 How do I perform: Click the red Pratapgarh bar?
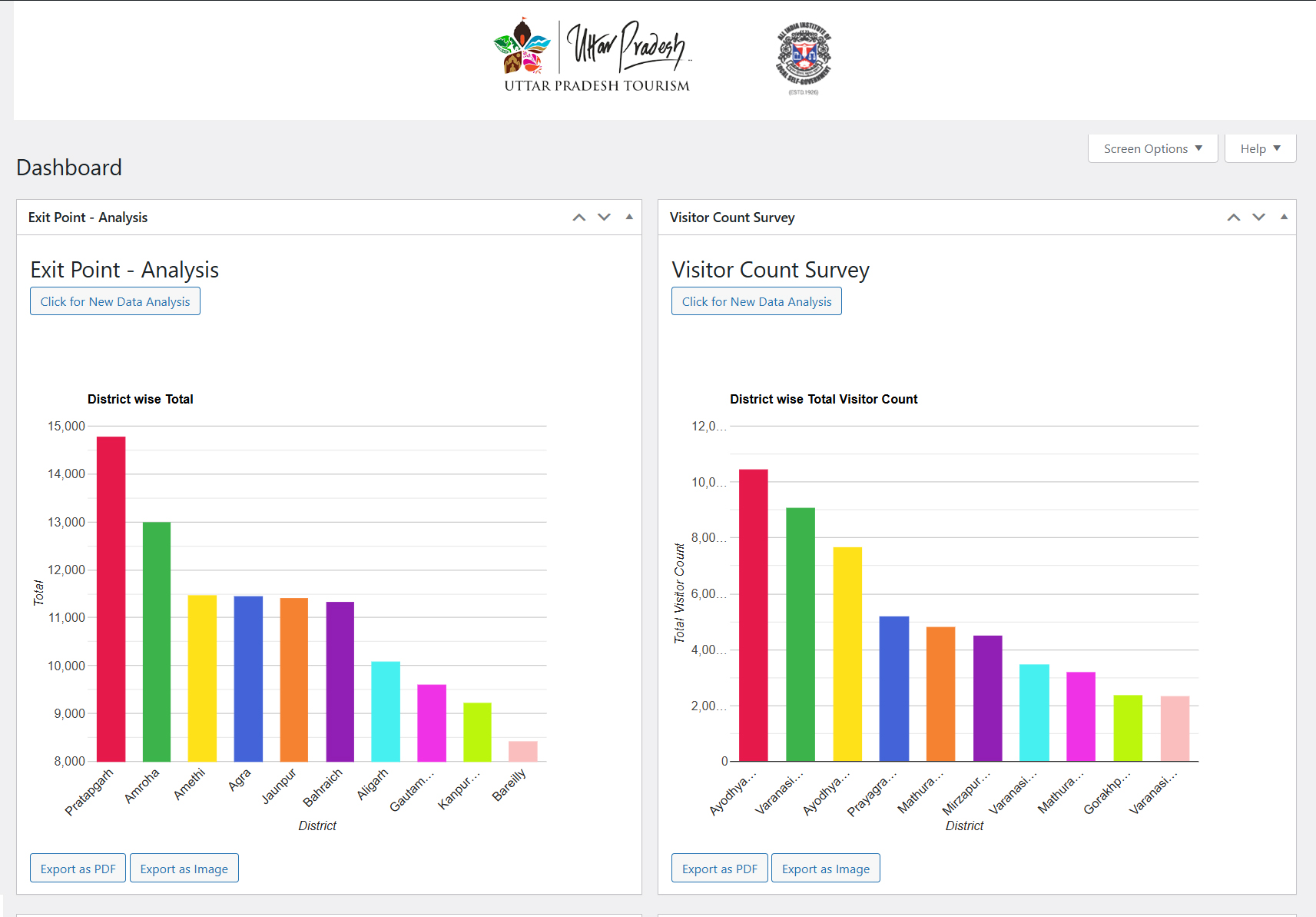[x=111, y=600]
